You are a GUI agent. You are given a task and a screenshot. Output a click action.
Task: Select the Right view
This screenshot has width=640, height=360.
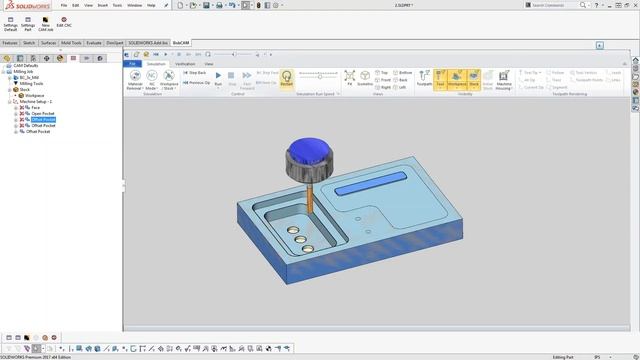point(383,87)
